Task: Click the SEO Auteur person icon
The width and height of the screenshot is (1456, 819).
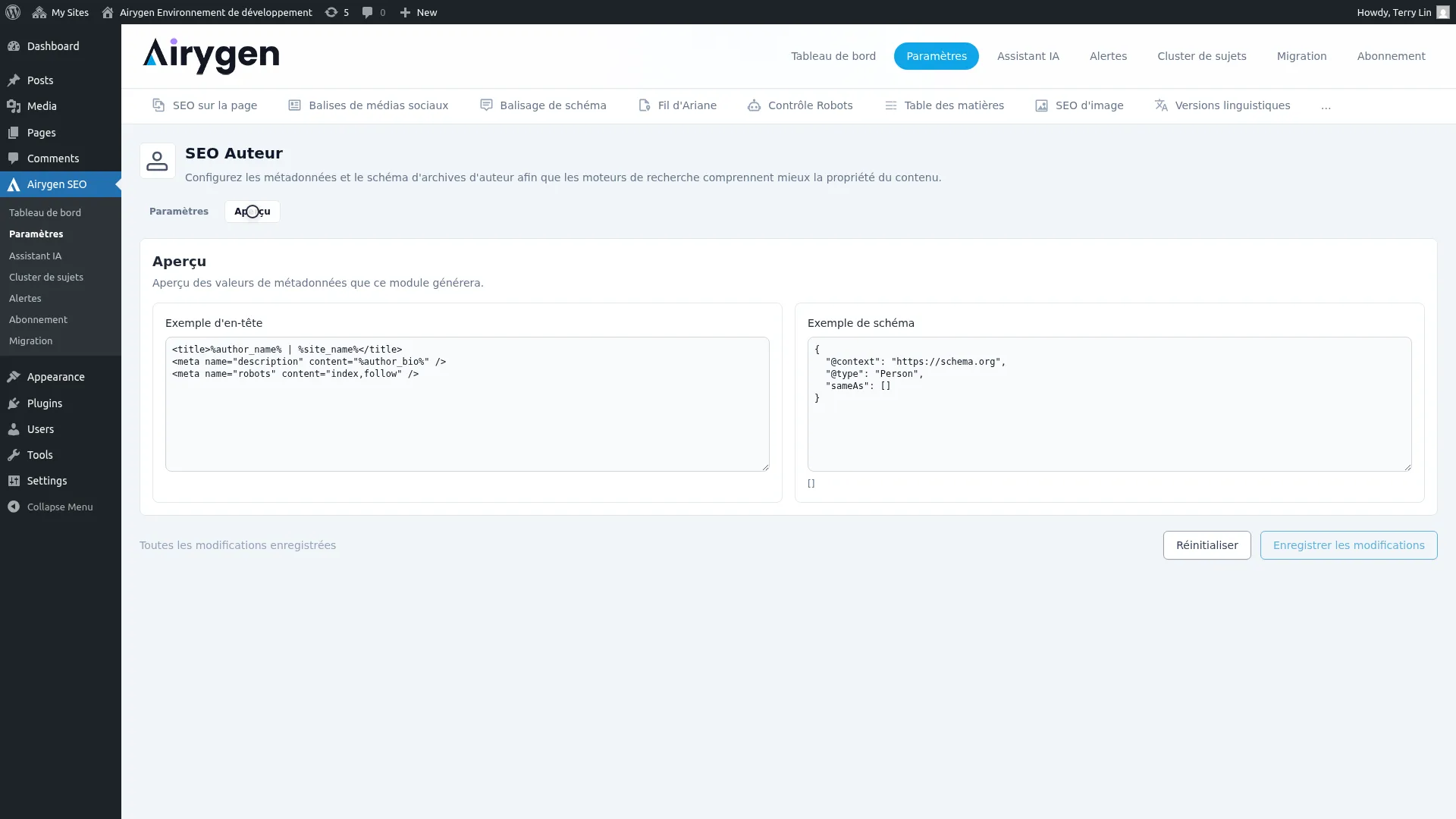Action: [x=158, y=161]
